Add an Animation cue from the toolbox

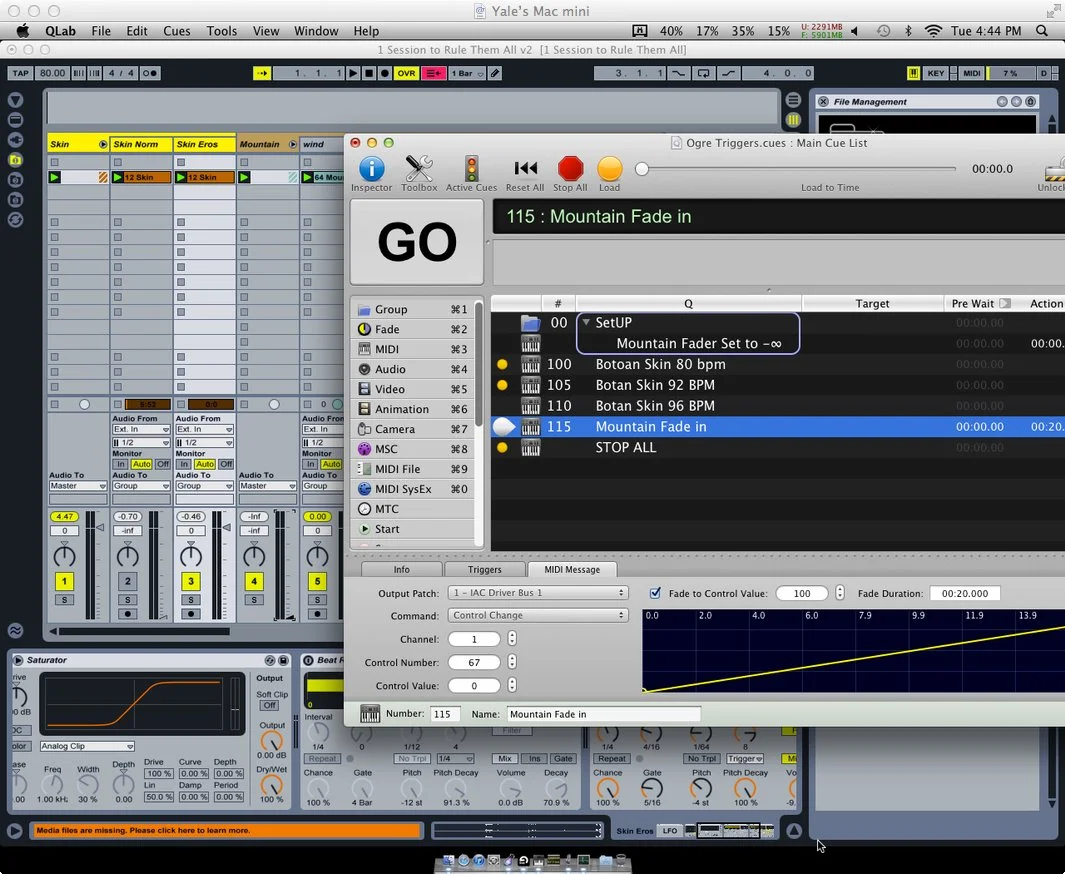point(412,409)
